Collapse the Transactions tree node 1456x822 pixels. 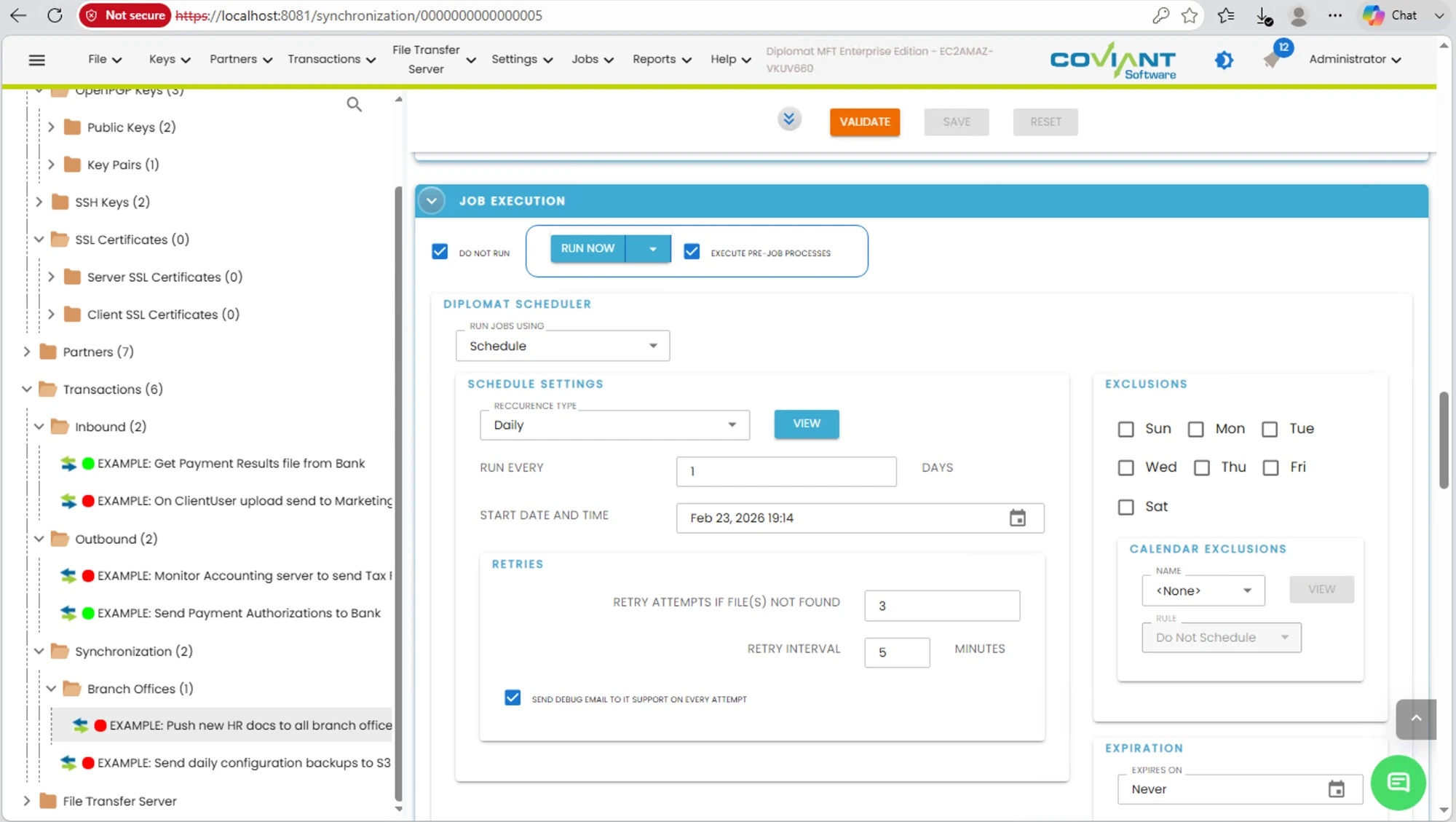(27, 390)
